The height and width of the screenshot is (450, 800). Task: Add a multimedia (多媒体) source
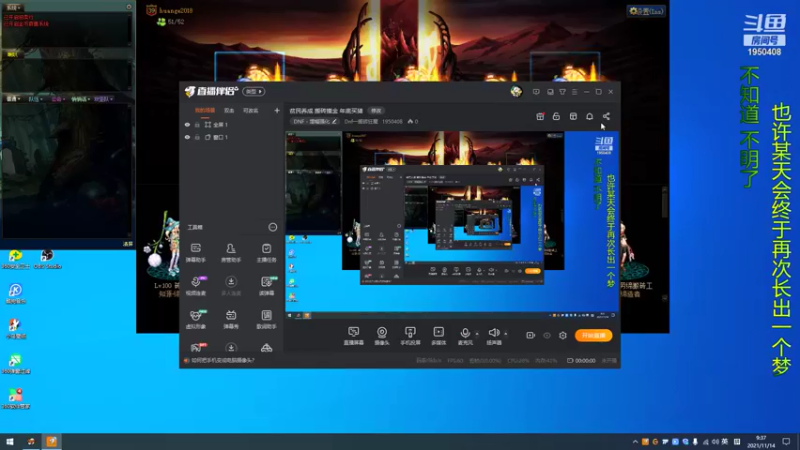pos(438,335)
